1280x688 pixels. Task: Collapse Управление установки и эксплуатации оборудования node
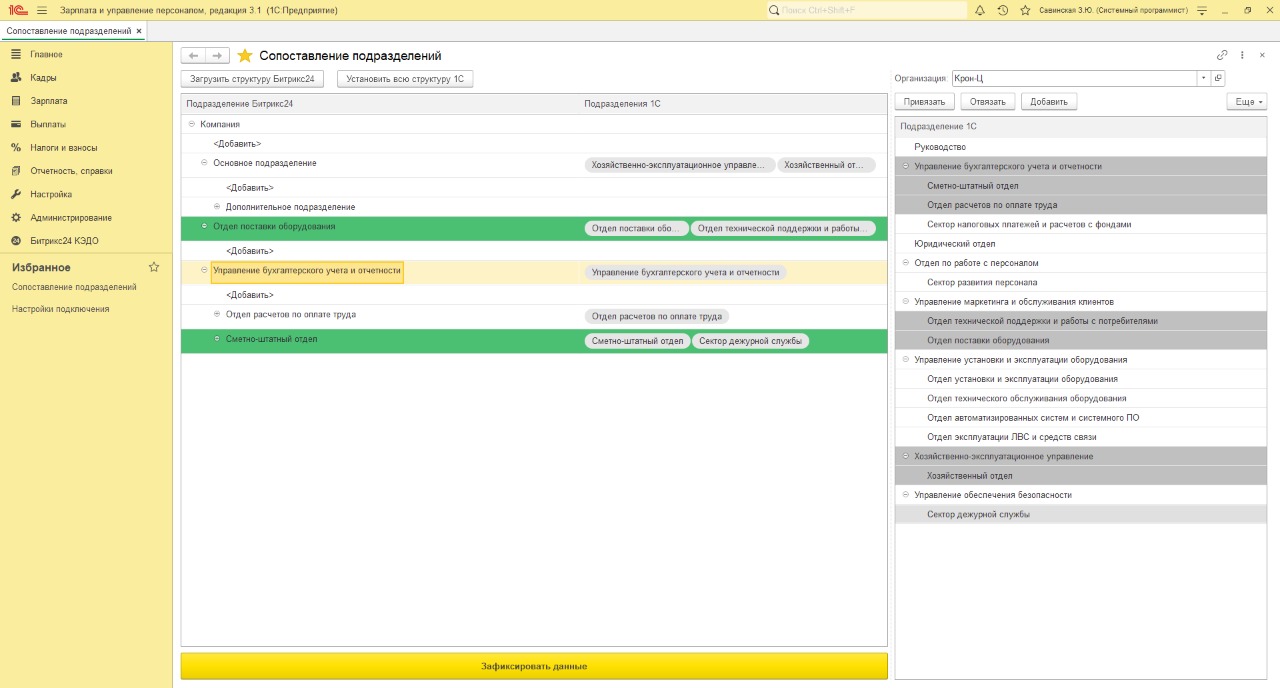(x=905, y=359)
